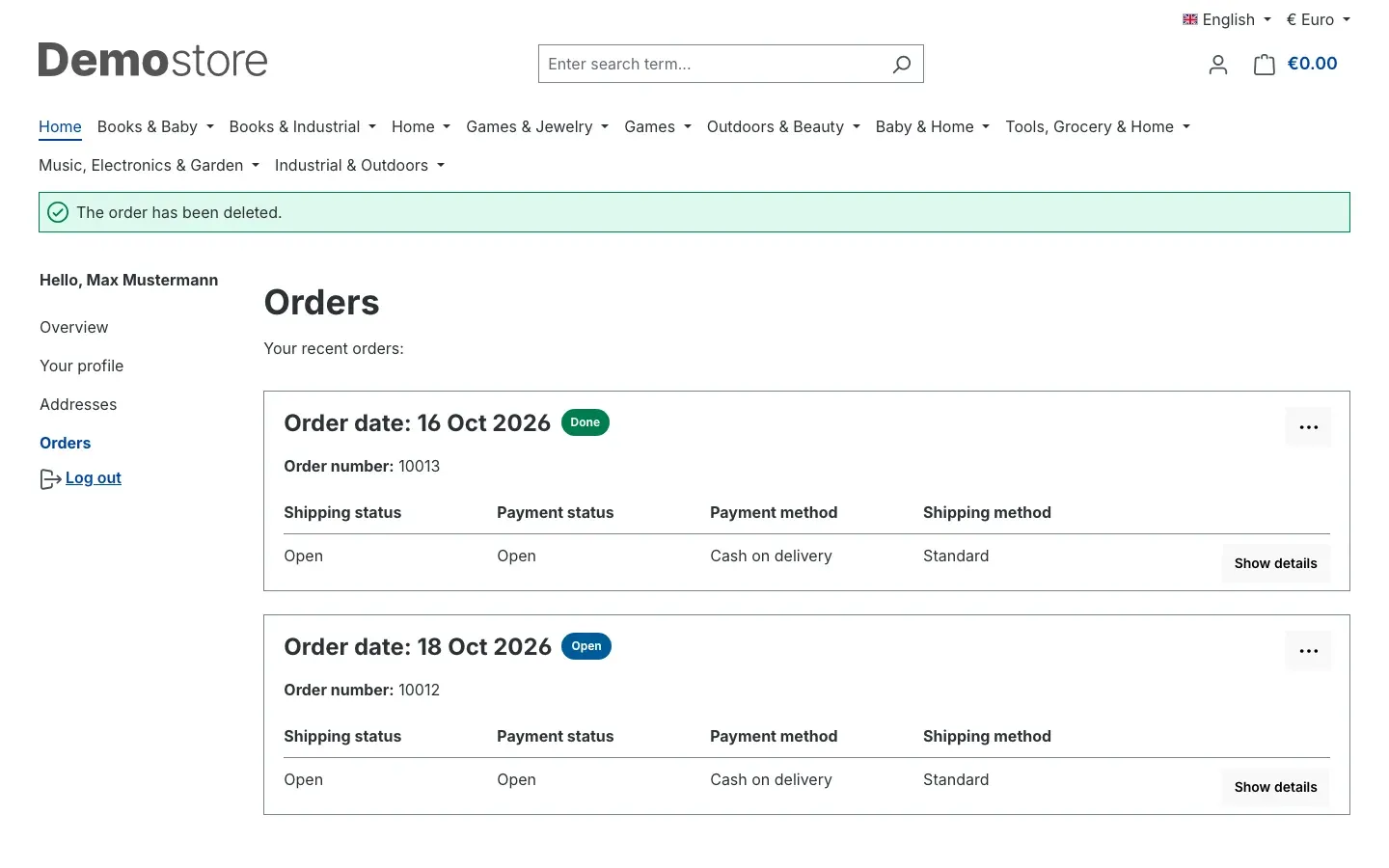
Task: Click 'Standard' shipping in order 10012
Action: [956, 779]
